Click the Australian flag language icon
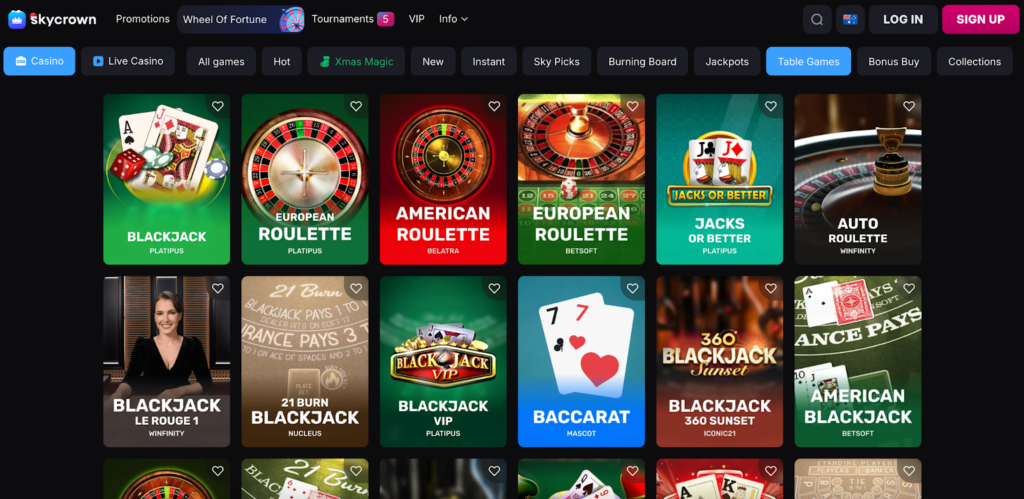1024x499 pixels. click(850, 20)
